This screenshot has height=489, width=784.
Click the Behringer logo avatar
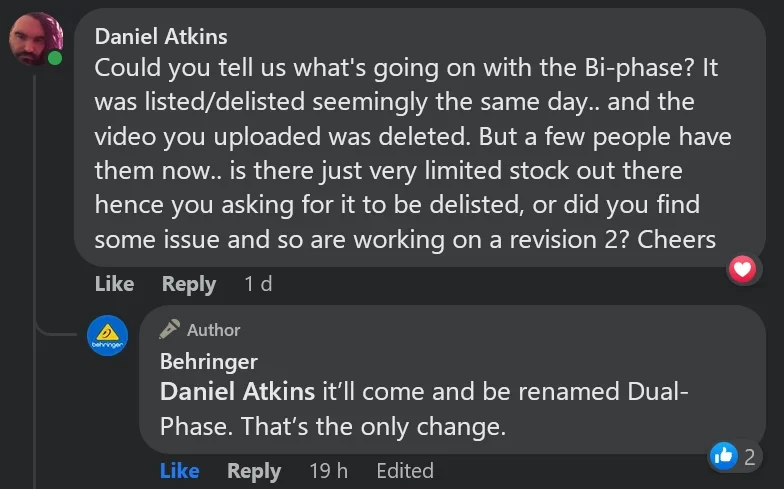click(x=108, y=335)
